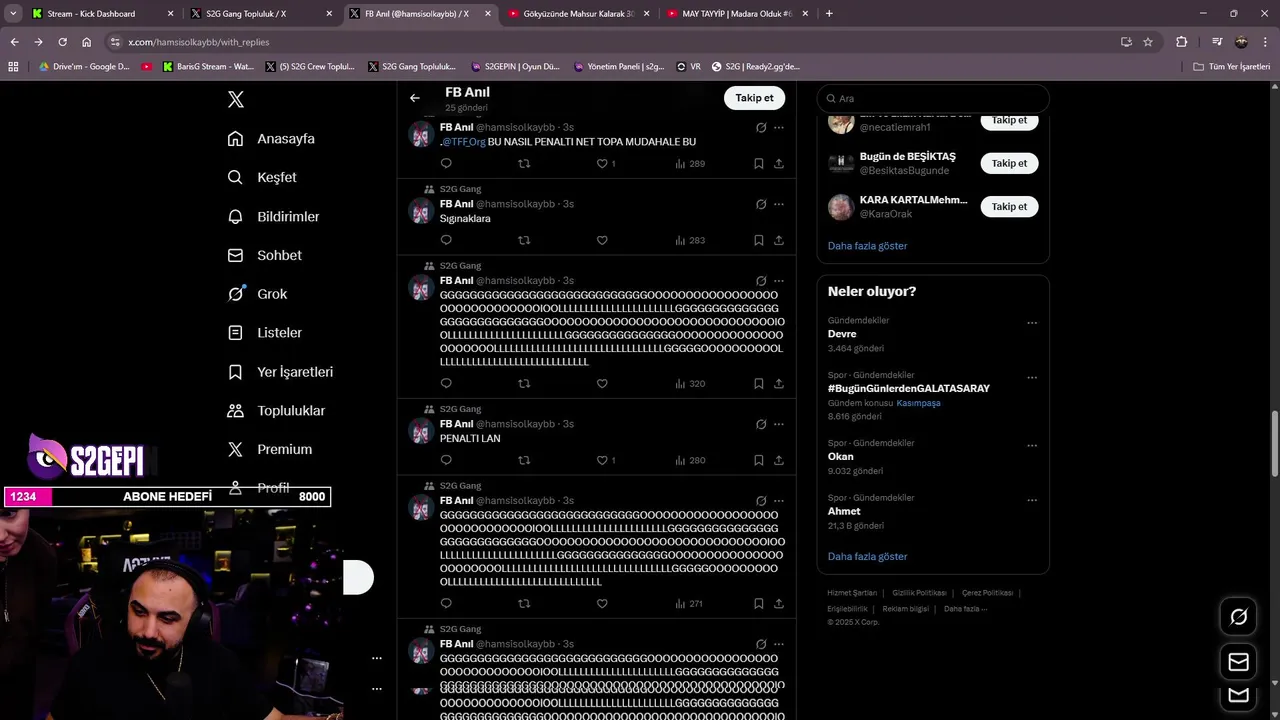1280x720 pixels.
Task: Open #BugünGünlerdenGALATASARAY trend
Action: pos(908,388)
